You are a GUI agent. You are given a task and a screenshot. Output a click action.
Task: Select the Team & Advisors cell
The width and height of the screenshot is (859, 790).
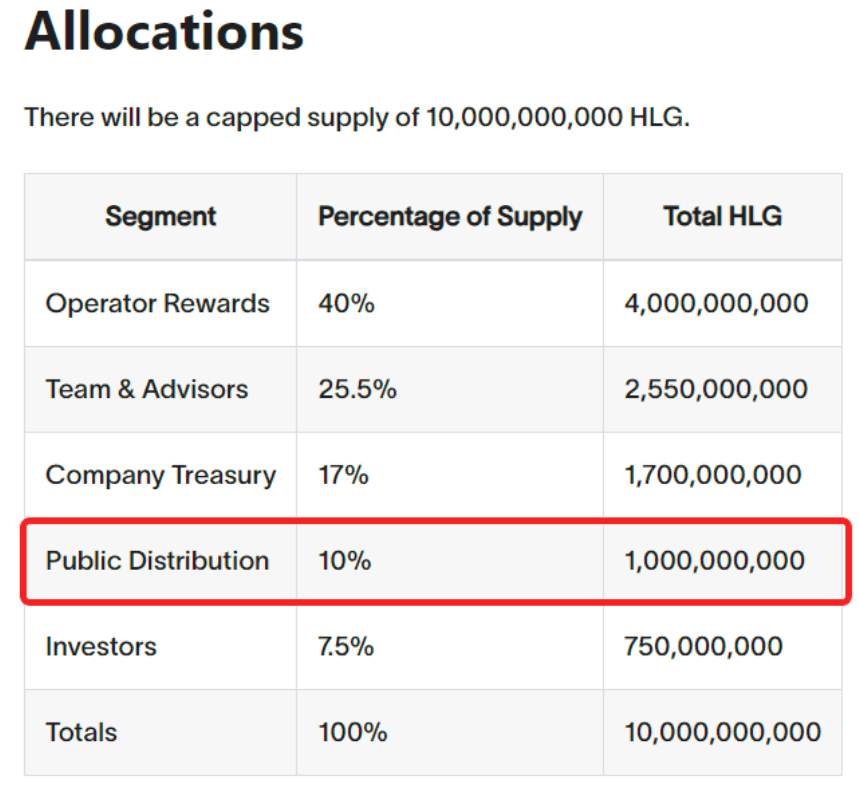click(147, 389)
